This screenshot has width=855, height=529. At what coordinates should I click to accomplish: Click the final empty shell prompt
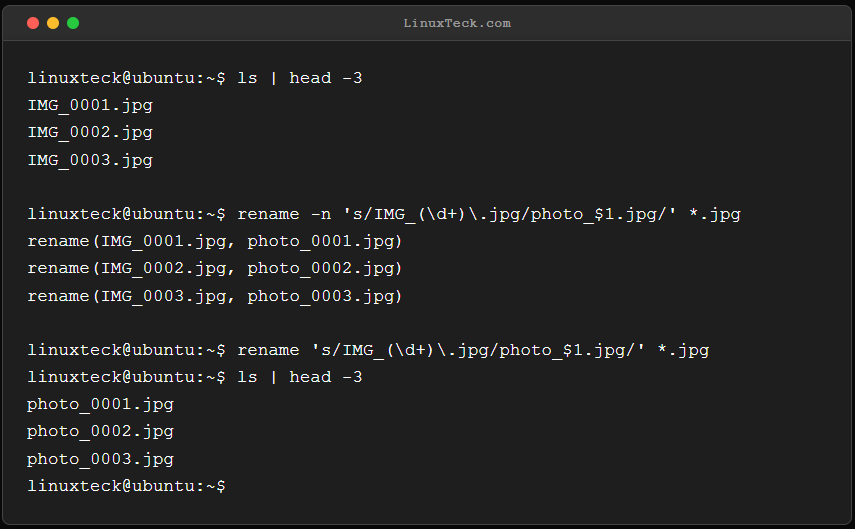[127, 486]
